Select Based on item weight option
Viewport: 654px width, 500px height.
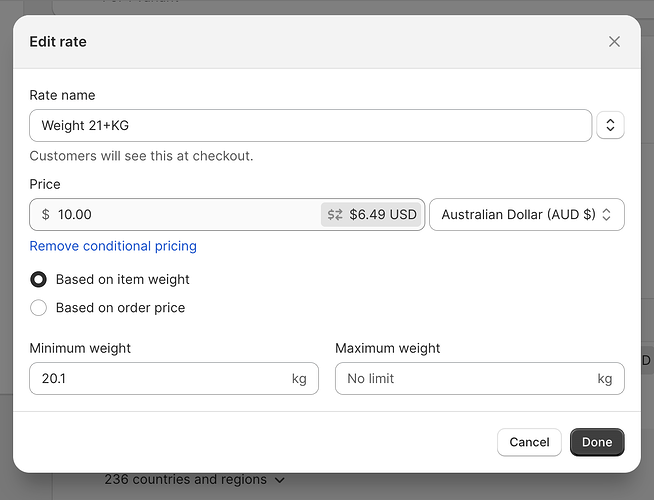tap(39, 280)
